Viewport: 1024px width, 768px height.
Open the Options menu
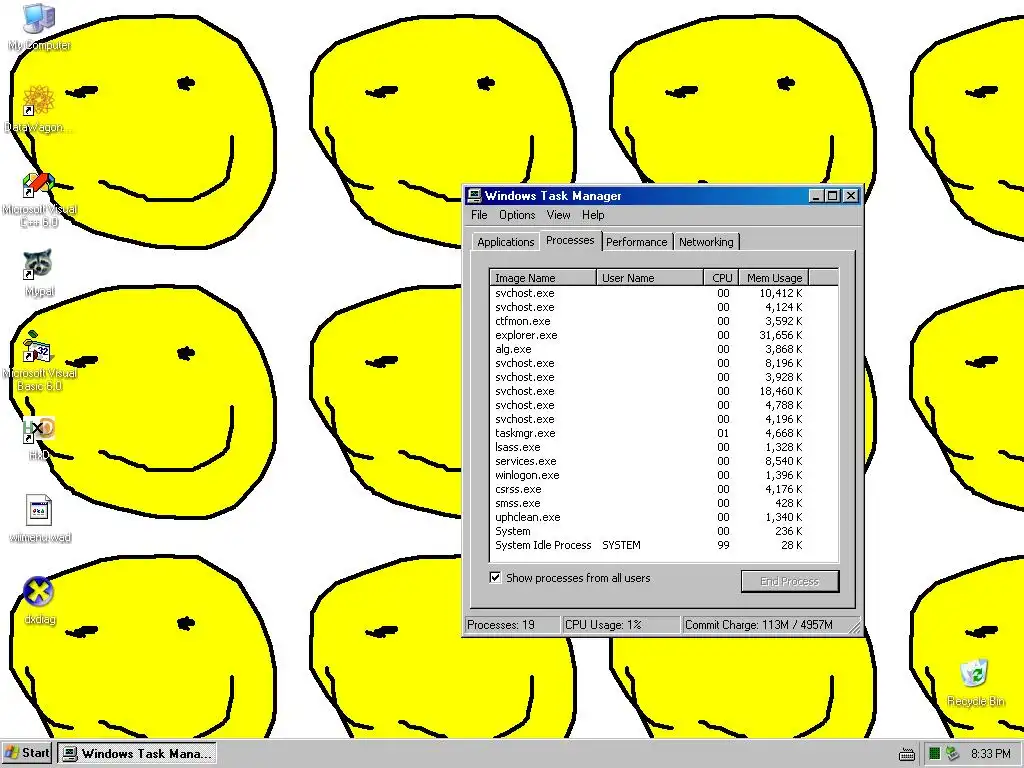(517, 215)
